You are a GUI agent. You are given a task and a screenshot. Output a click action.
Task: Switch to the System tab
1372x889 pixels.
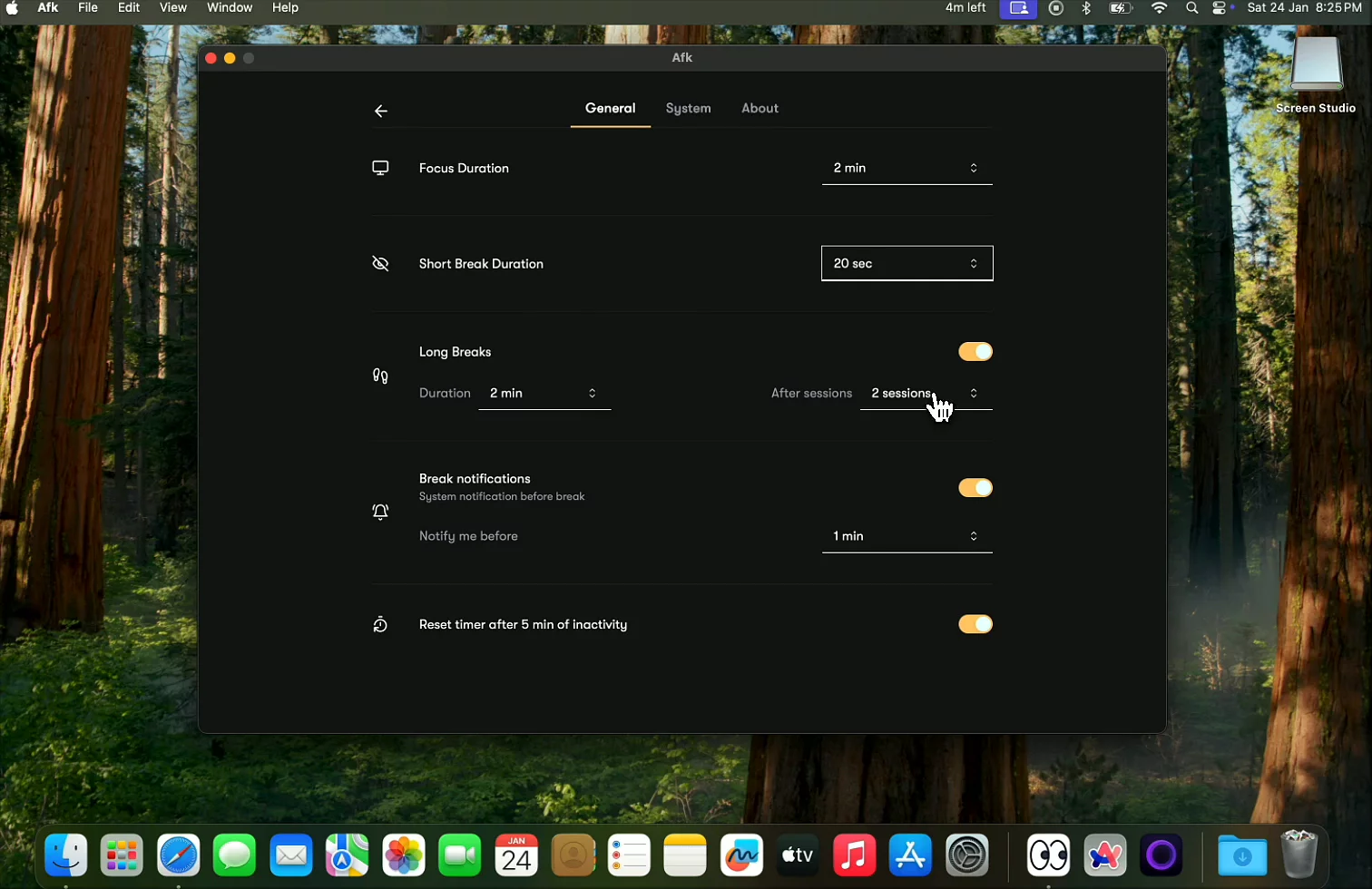coord(688,109)
